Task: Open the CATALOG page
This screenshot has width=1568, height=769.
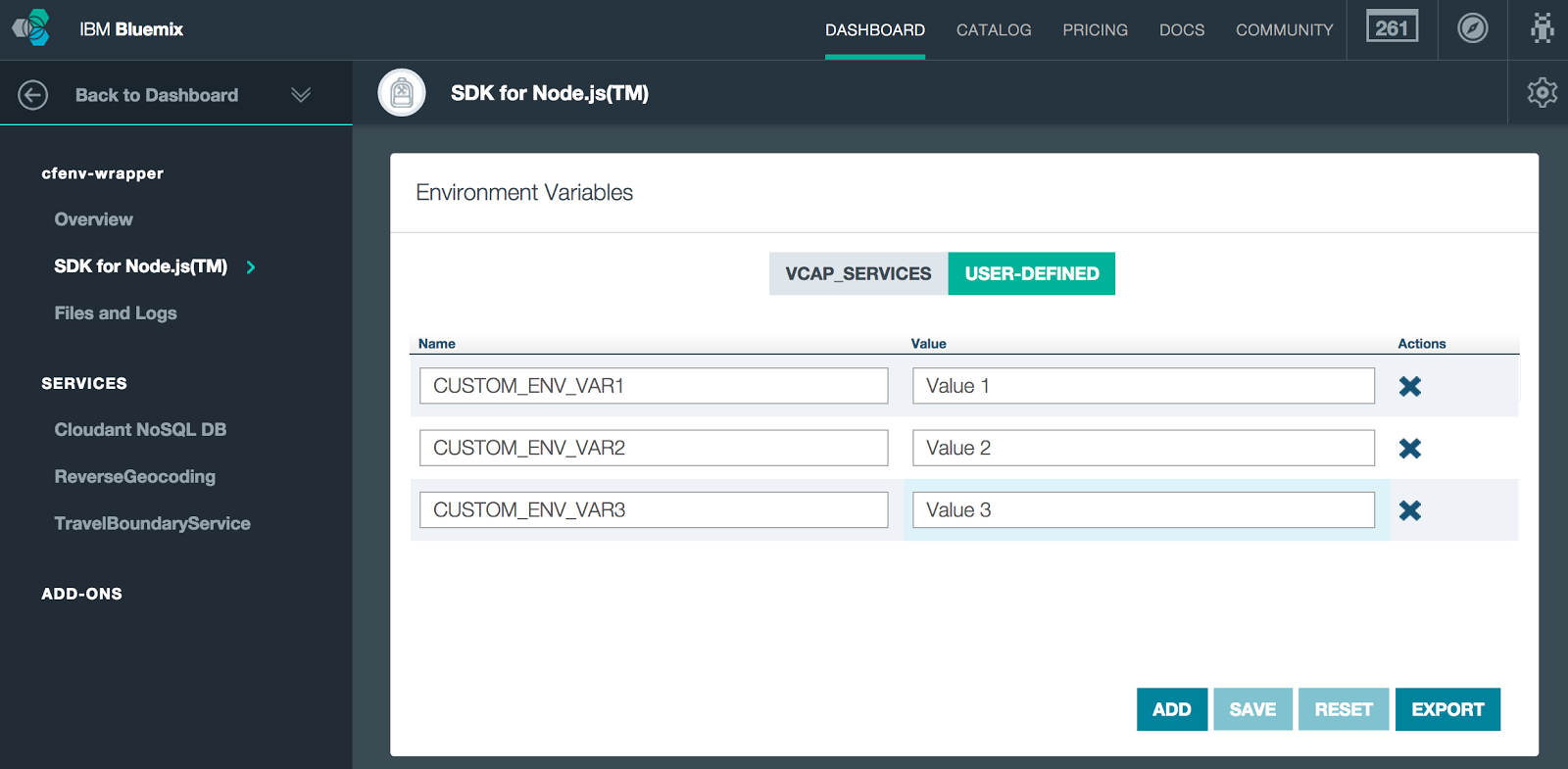Action: point(994,30)
